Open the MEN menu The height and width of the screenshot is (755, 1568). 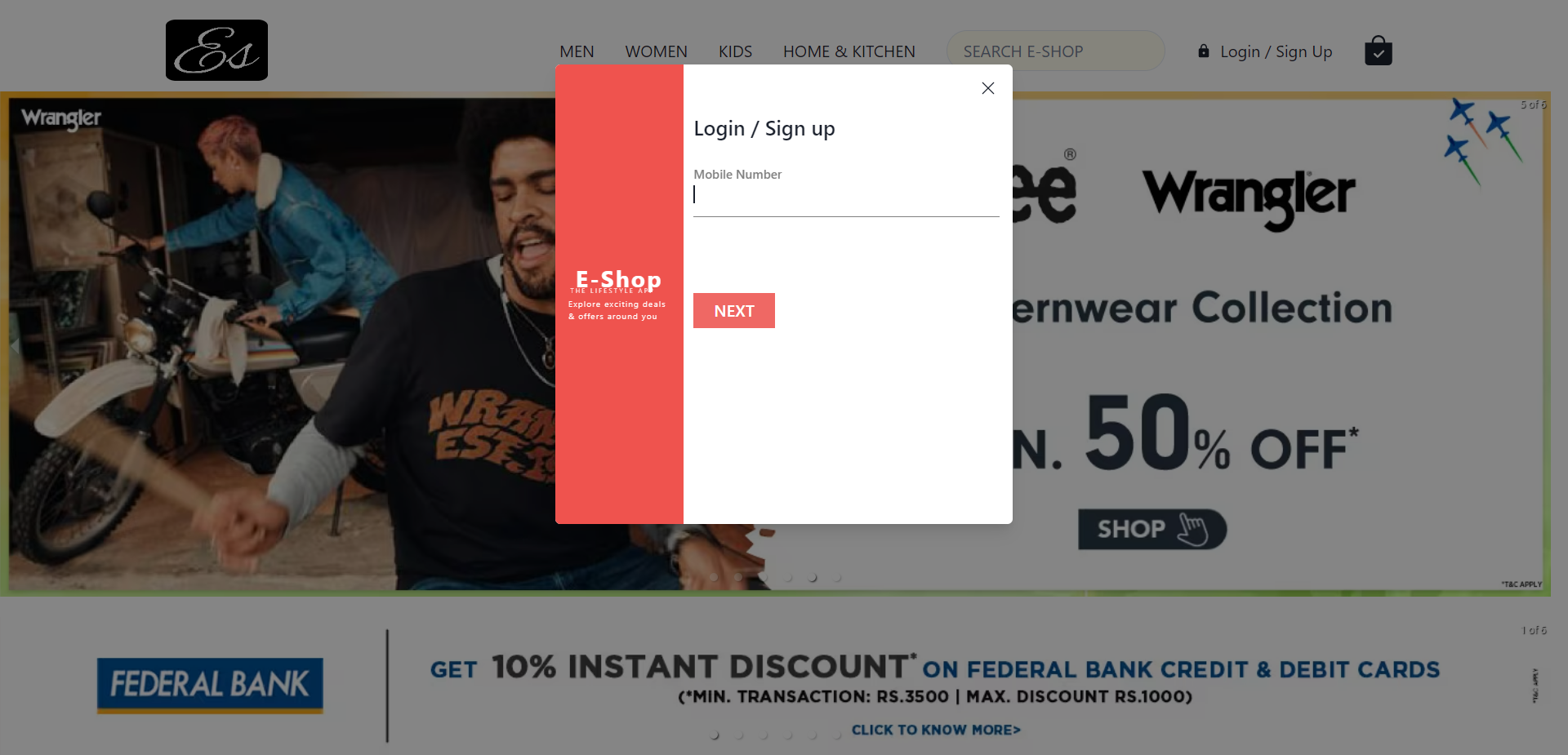click(577, 51)
